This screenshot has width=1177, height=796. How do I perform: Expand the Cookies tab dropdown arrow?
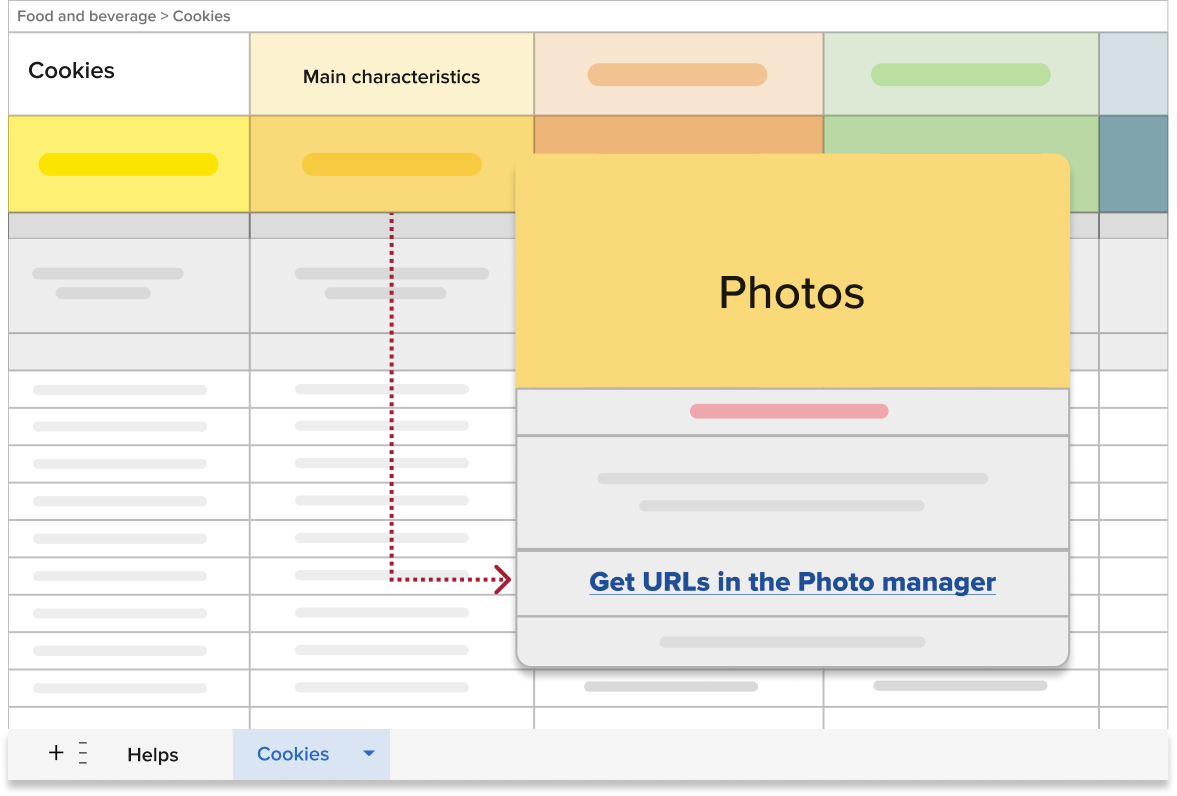[x=368, y=754]
